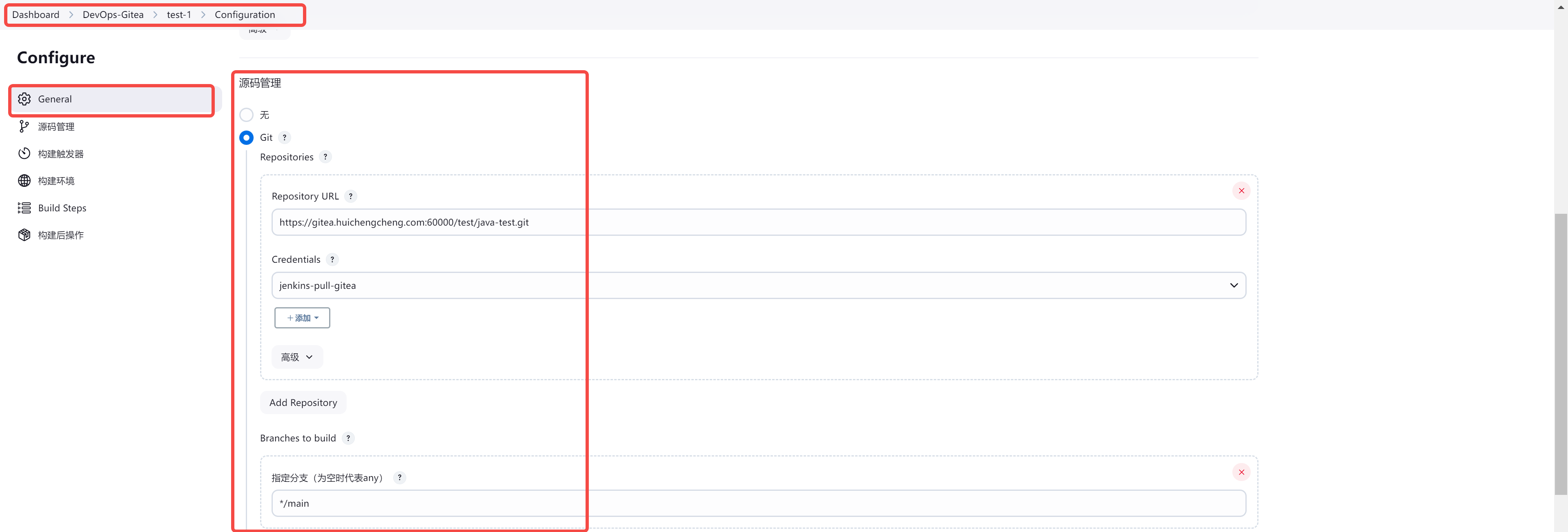Delete the repository entry with red X
The width and height of the screenshot is (1568, 532).
click(1241, 191)
